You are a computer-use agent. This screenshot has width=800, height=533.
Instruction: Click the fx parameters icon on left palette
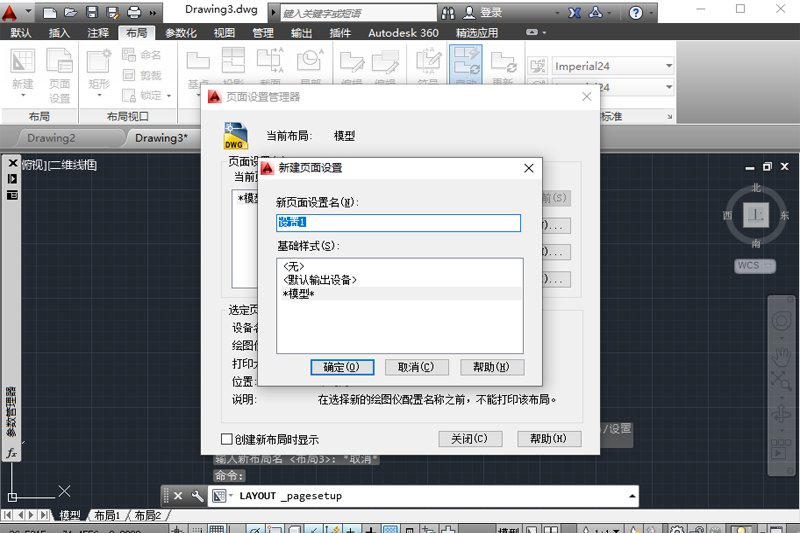click(11, 453)
